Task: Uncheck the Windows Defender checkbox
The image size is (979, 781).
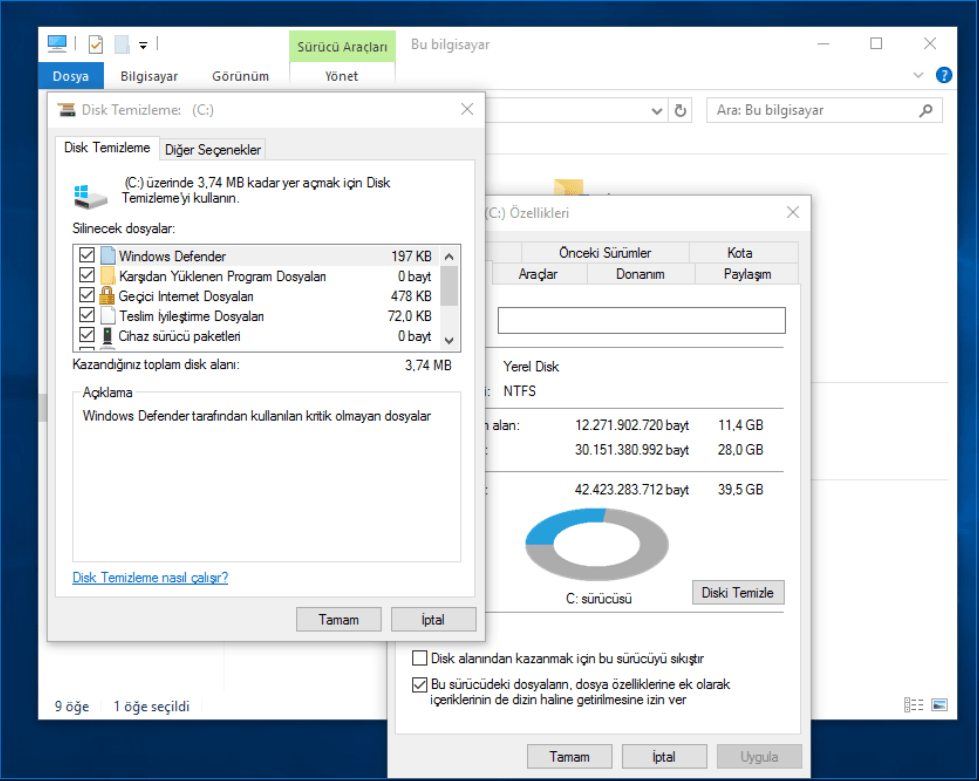Action: 87,255
